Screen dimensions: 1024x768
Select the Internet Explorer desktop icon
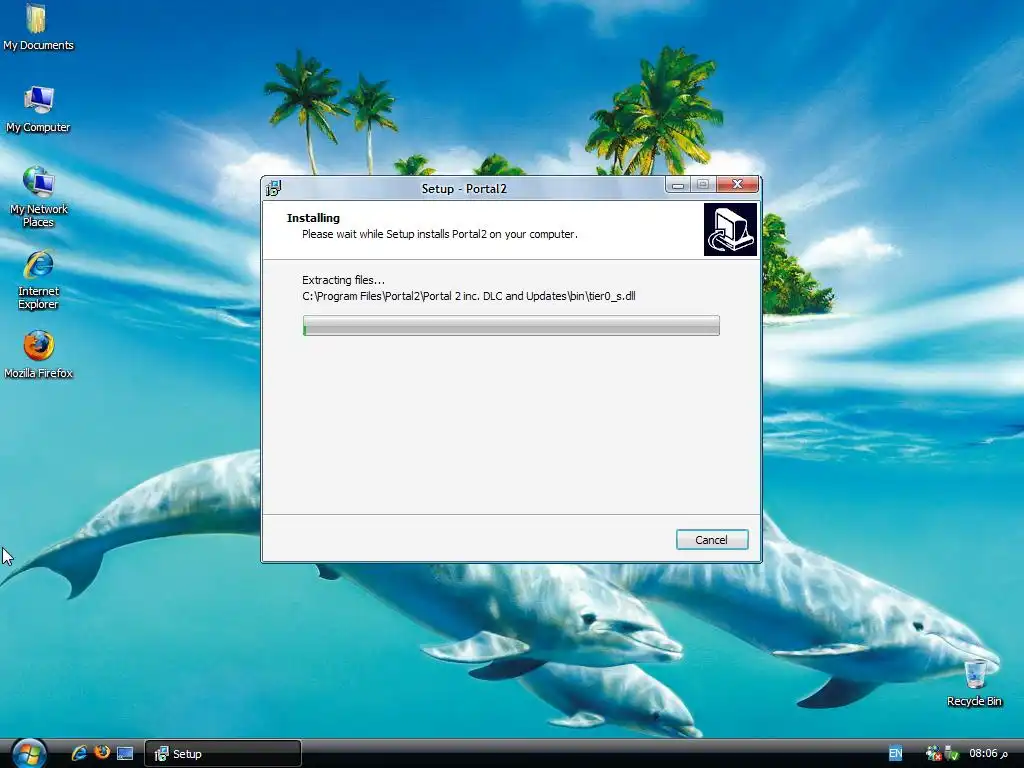(x=38, y=280)
